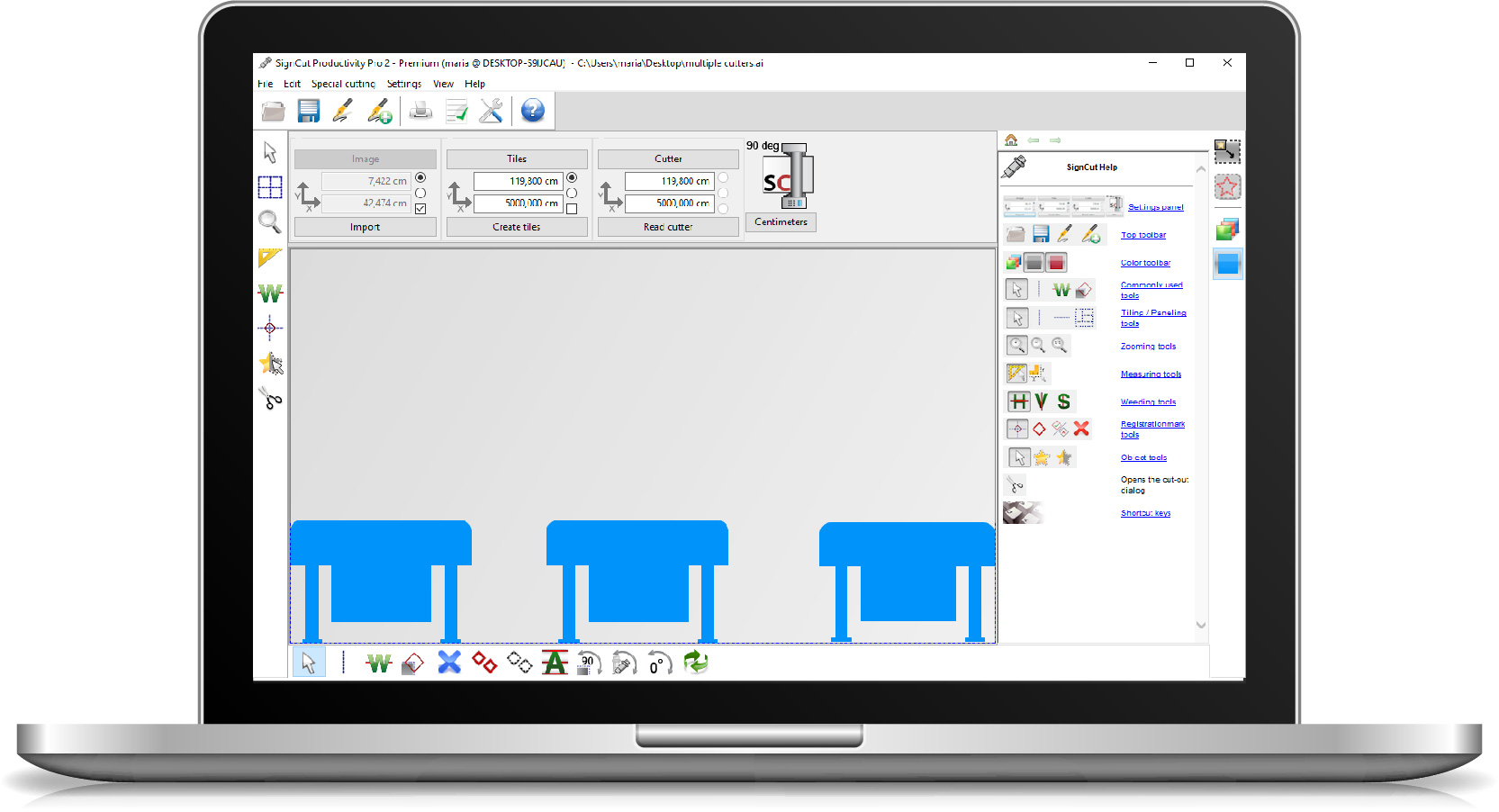Select the tiling grid tool in left sidebar
1499x812 pixels.
(x=270, y=187)
